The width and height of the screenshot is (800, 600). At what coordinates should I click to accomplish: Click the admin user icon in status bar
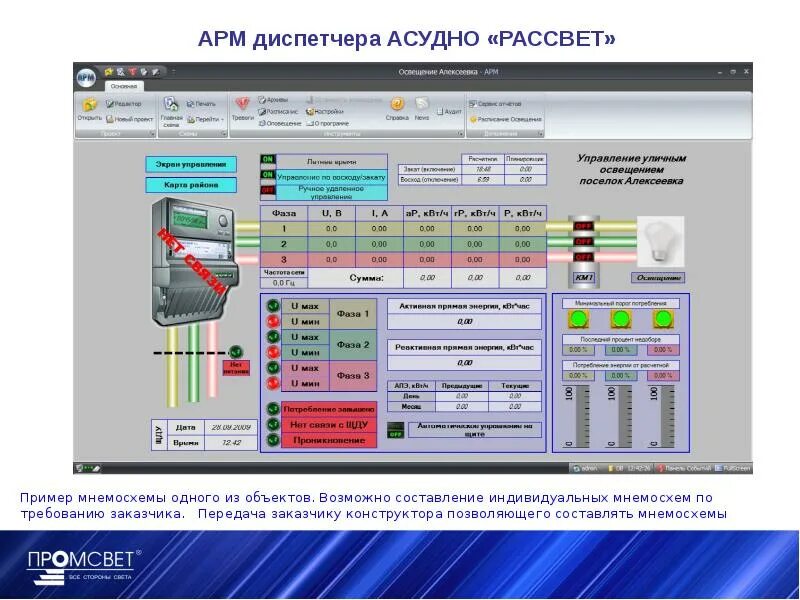(585, 468)
